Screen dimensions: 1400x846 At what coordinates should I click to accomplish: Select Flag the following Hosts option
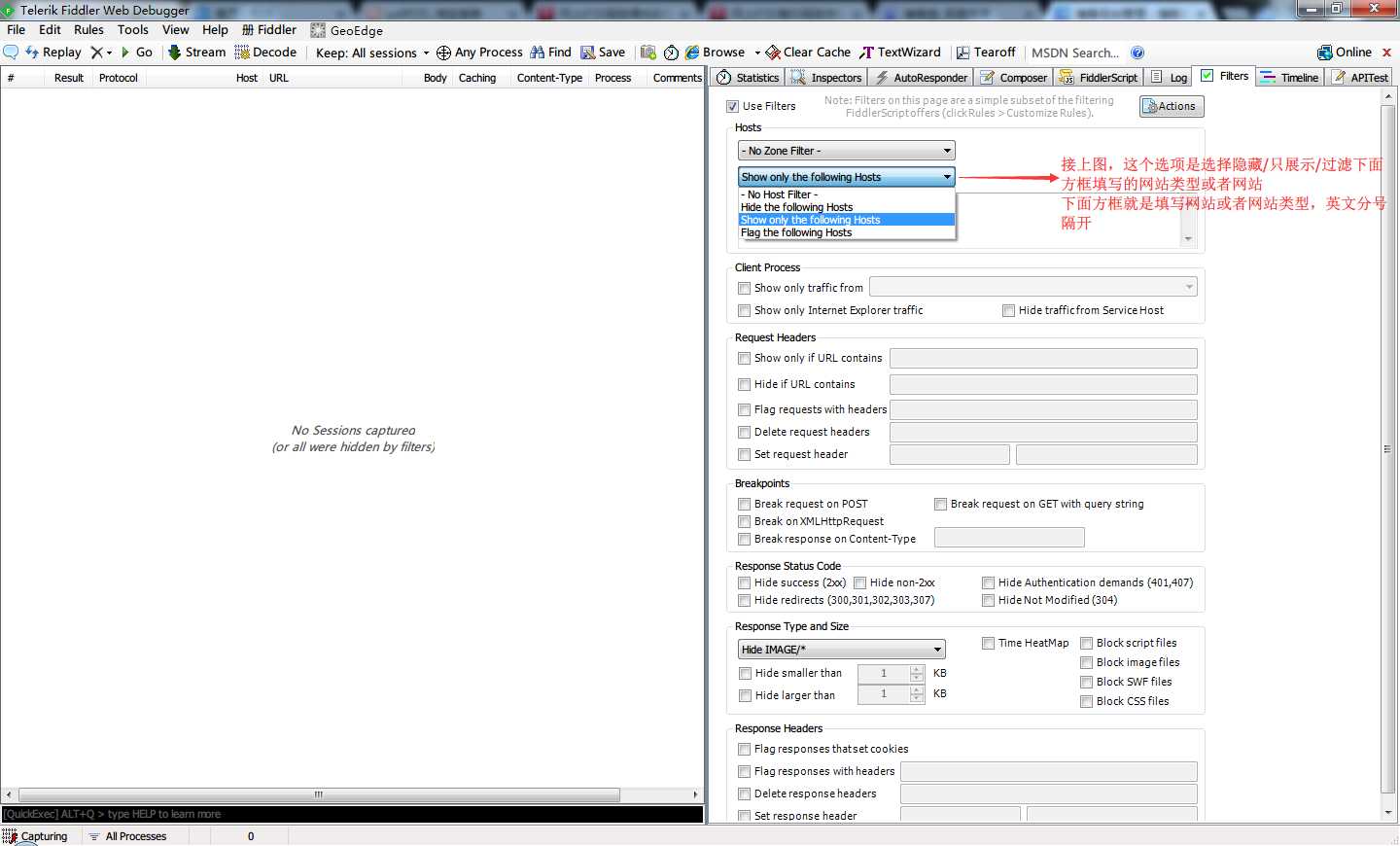[x=847, y=232]
